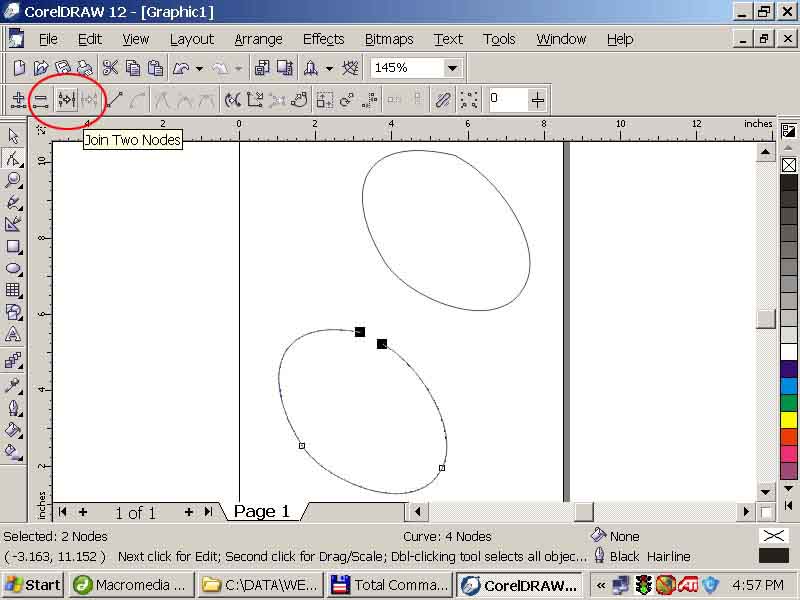Screen dimensions: 800x600
Task: Click the vertical scrollbar down arrow
Action: 765,493
